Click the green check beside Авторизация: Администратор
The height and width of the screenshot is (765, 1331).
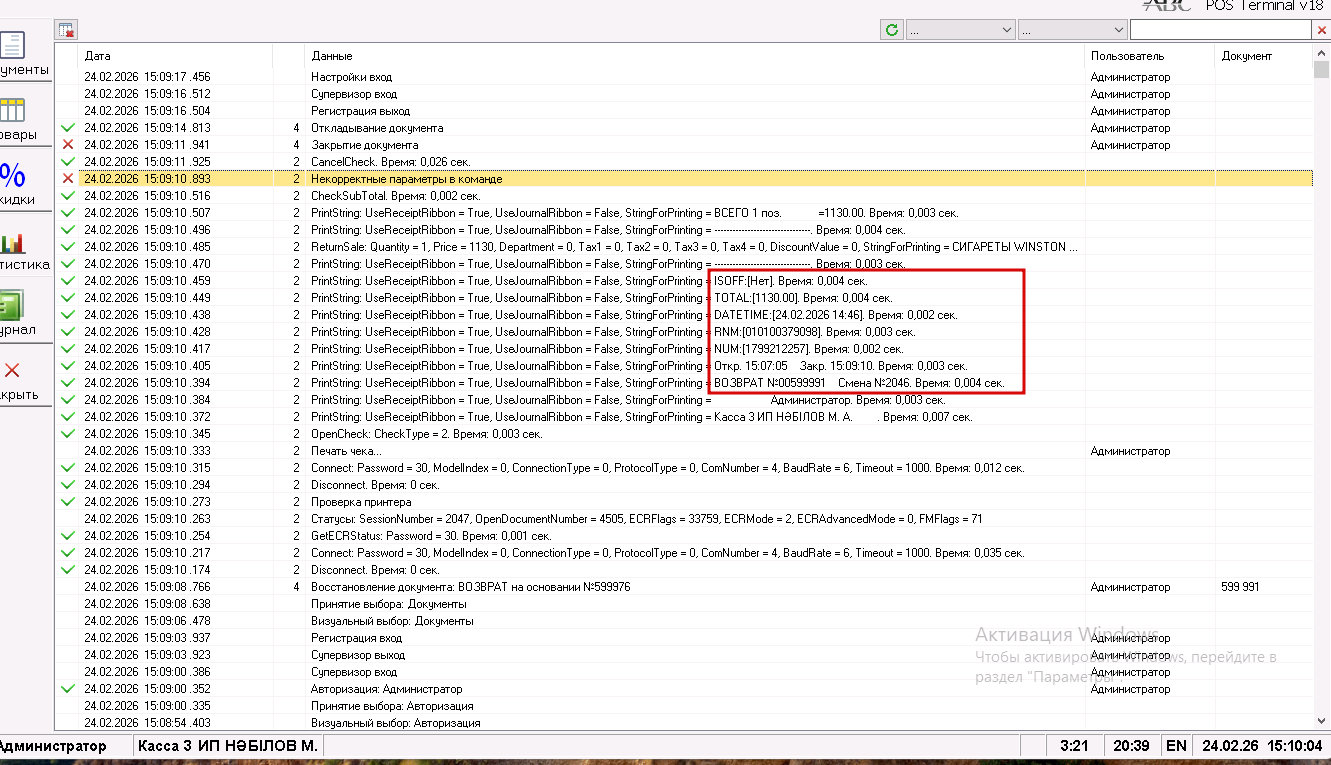click(x=68, y=689)
